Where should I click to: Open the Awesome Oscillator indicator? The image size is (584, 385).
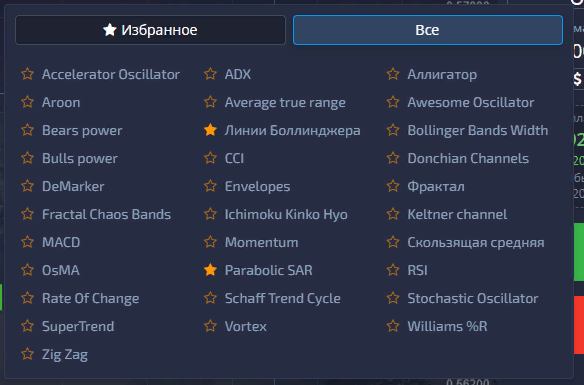click(471, 102)
